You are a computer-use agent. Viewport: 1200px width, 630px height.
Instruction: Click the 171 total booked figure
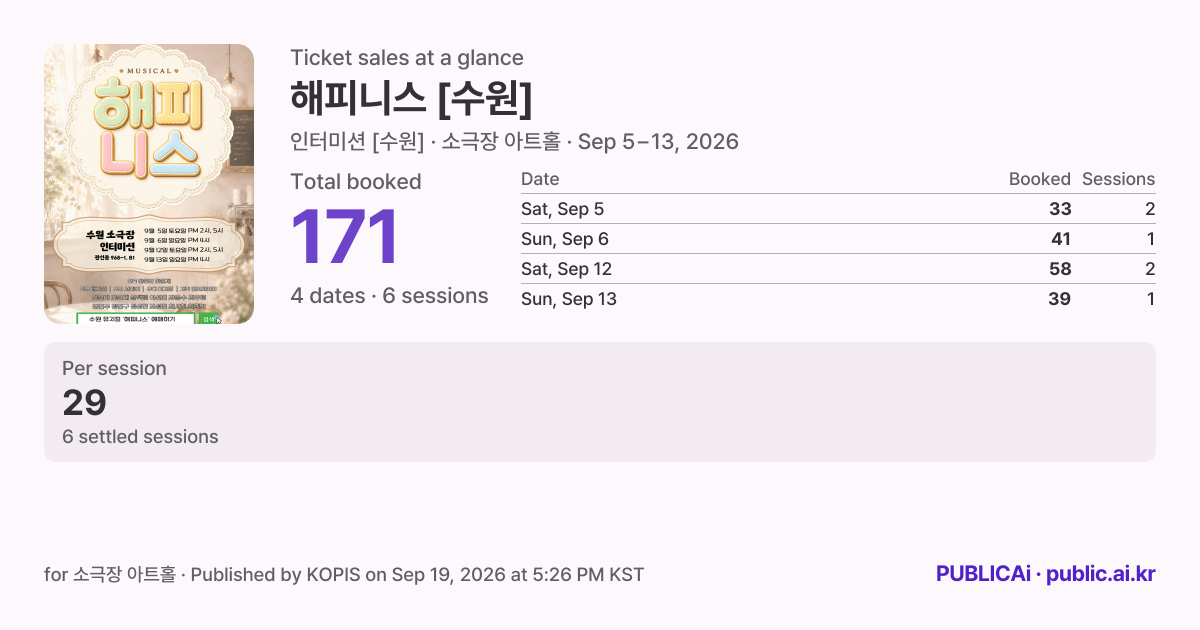point(345,238)
